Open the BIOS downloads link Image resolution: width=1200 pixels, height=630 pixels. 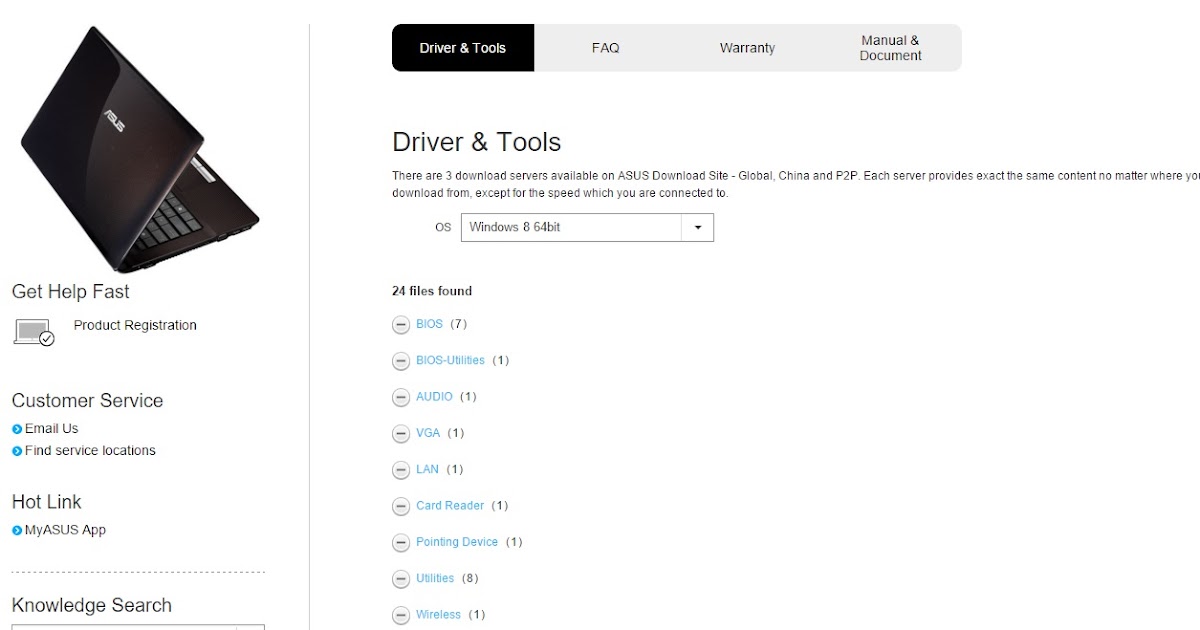pyautogui.click(x=429, y=324)
